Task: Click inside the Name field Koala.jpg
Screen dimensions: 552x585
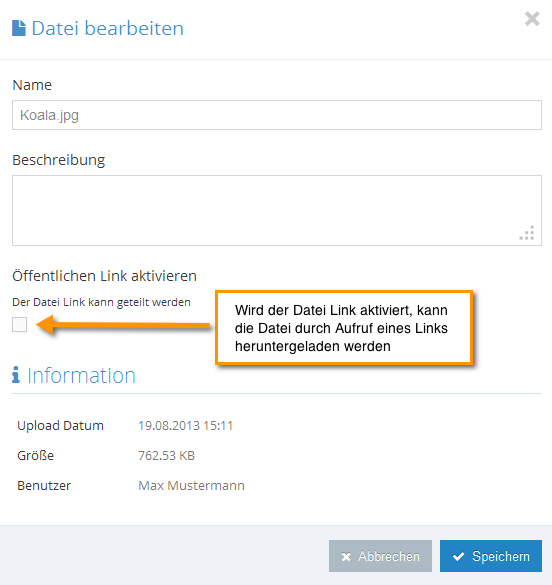Action: point(277,115)
